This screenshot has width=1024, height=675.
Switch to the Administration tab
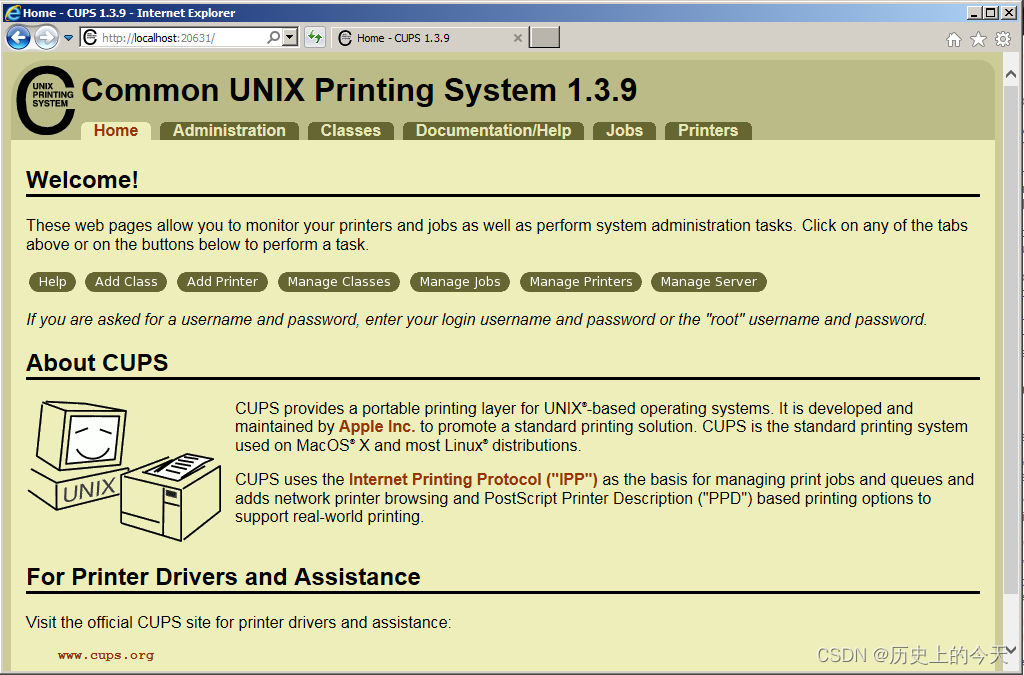click(x=229, y=131)
